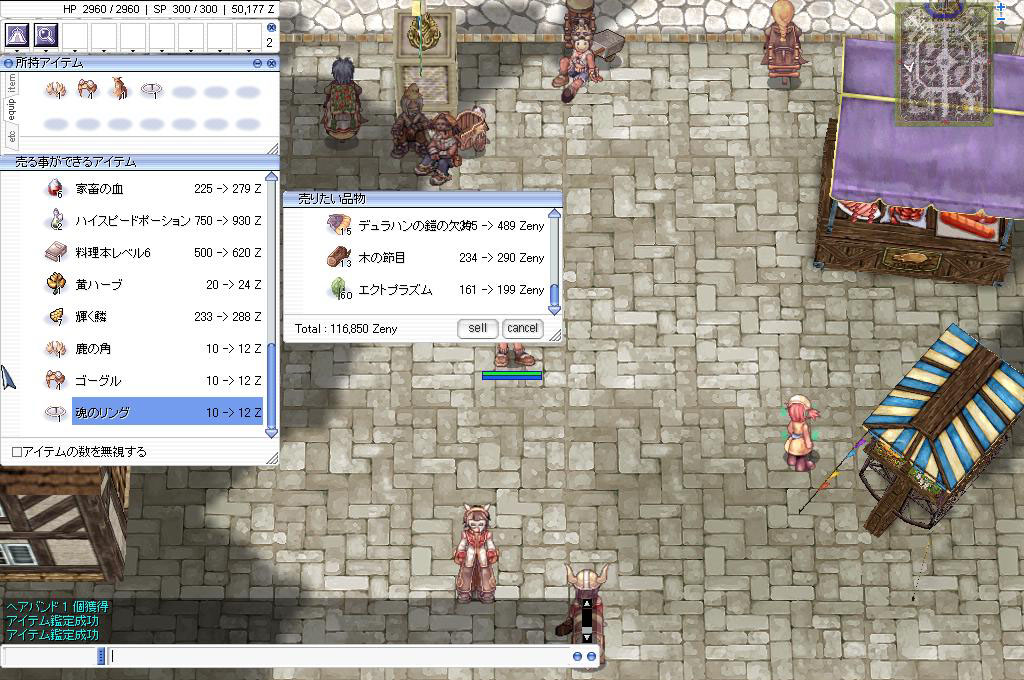Switch to the etc tab in inventory

tap(11, 135)
